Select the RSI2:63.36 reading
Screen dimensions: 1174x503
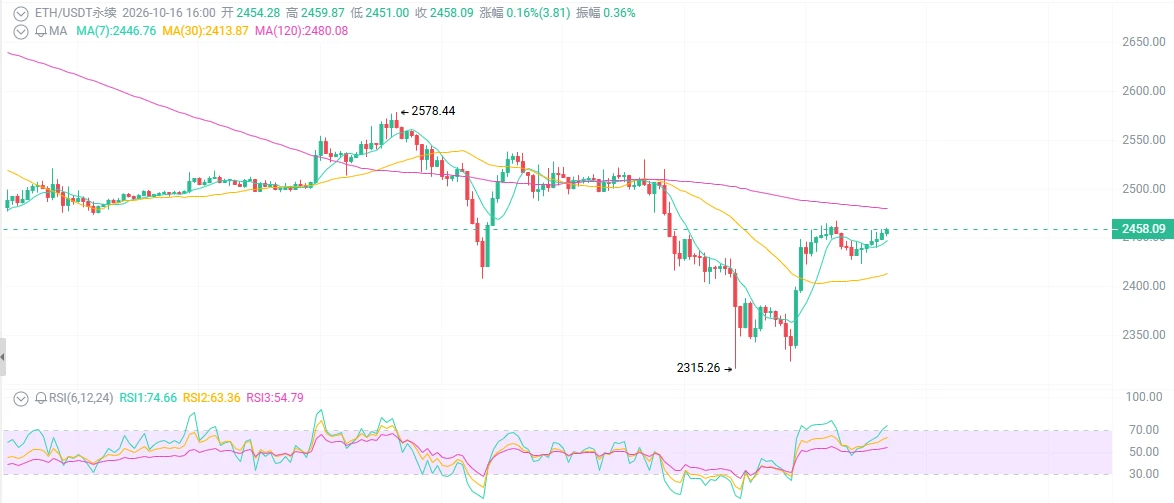tap(211, 397)
